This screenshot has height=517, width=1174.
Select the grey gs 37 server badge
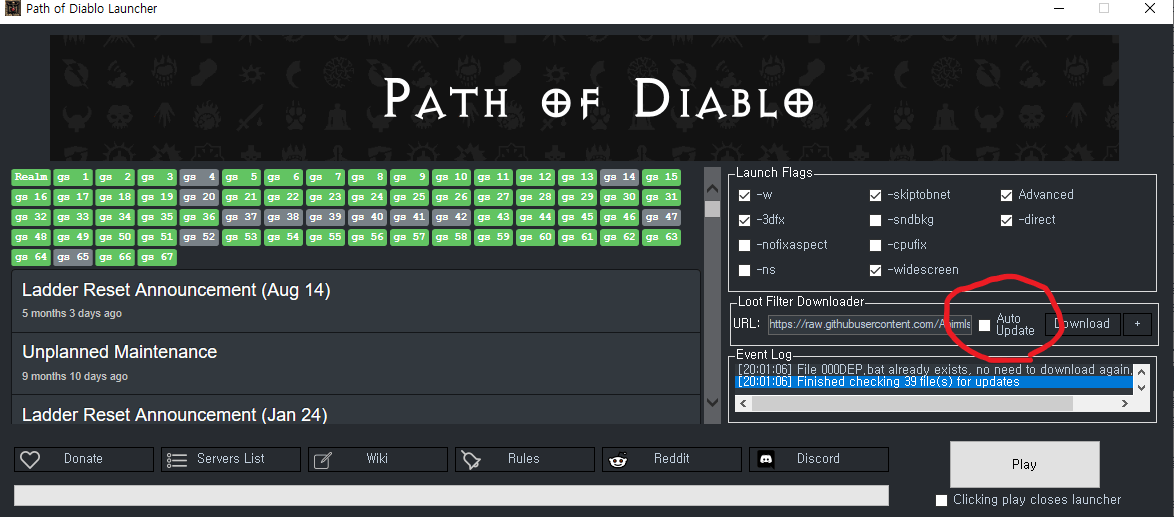(x=241, y=218)
